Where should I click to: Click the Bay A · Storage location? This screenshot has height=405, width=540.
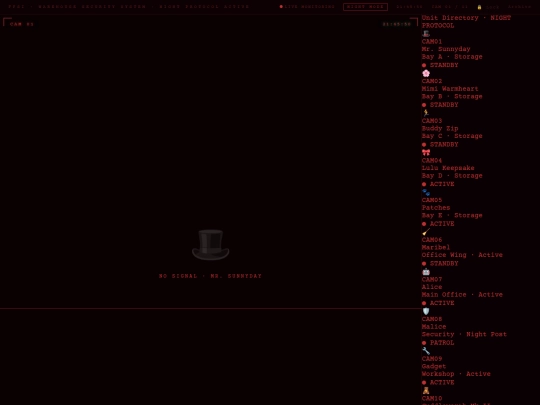tap(452, 56)
